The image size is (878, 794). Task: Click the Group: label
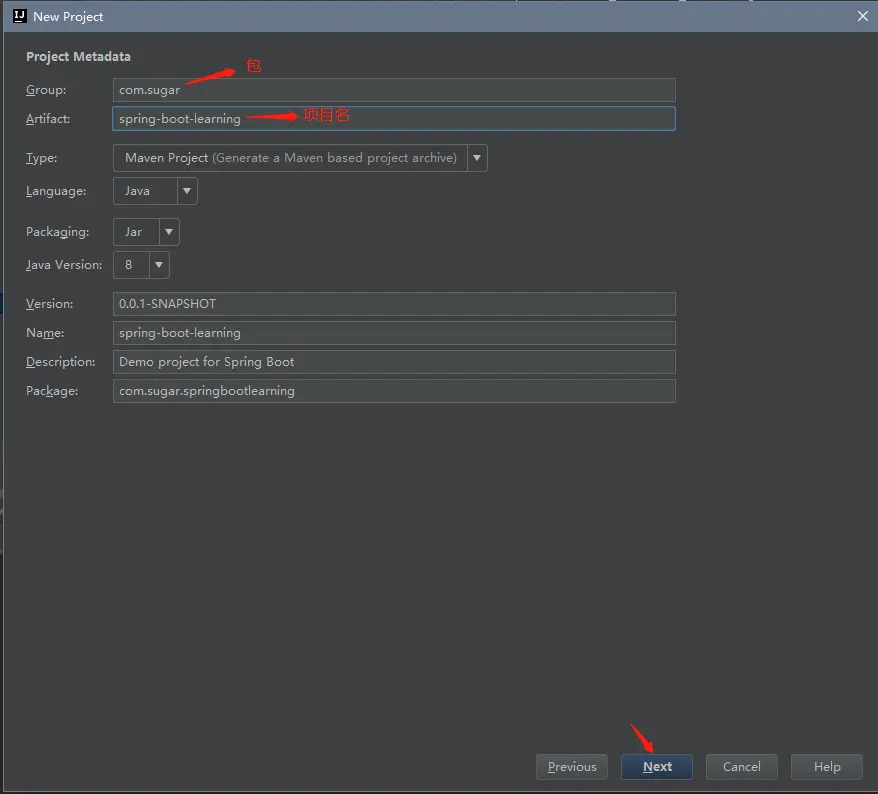46,90
